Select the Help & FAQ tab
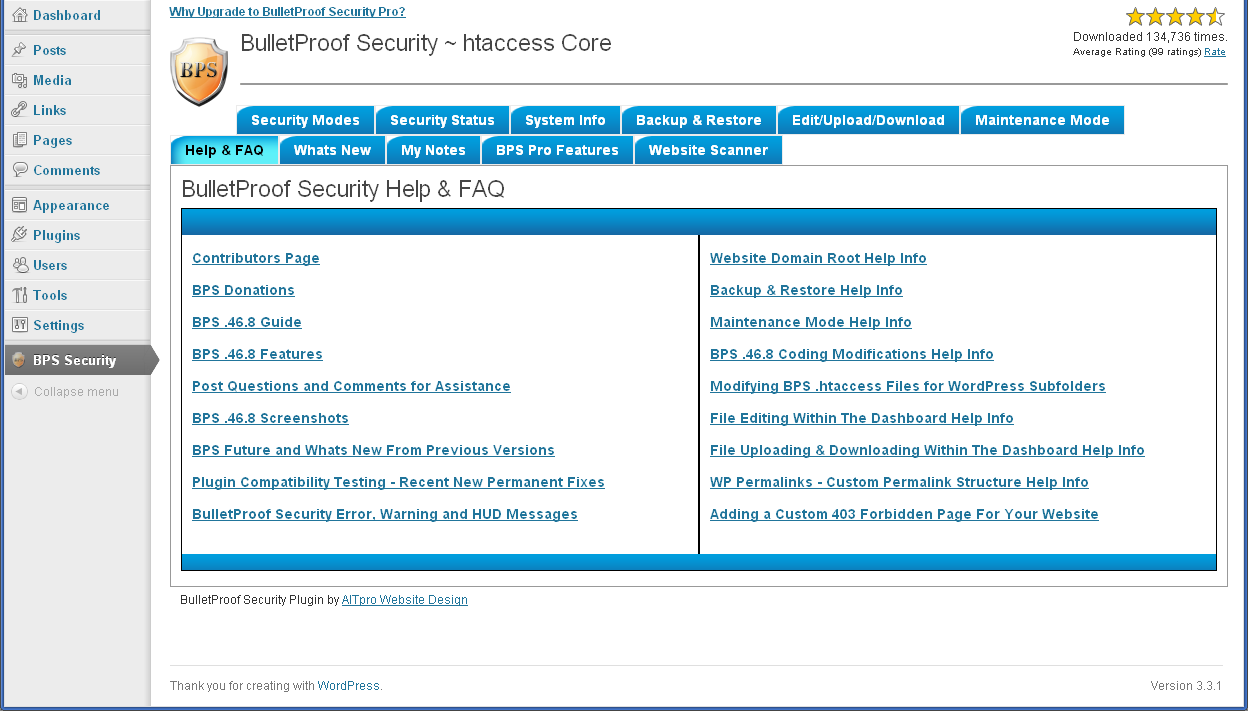This screenshot has height=711, width=1248. [x=224, y=150]
